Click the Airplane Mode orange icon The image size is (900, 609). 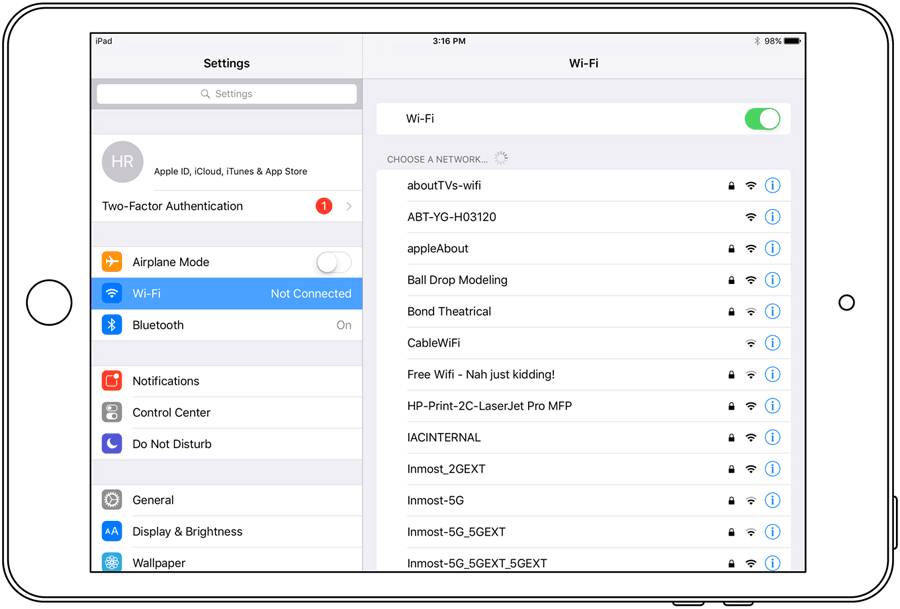click(x=112, y=262)
